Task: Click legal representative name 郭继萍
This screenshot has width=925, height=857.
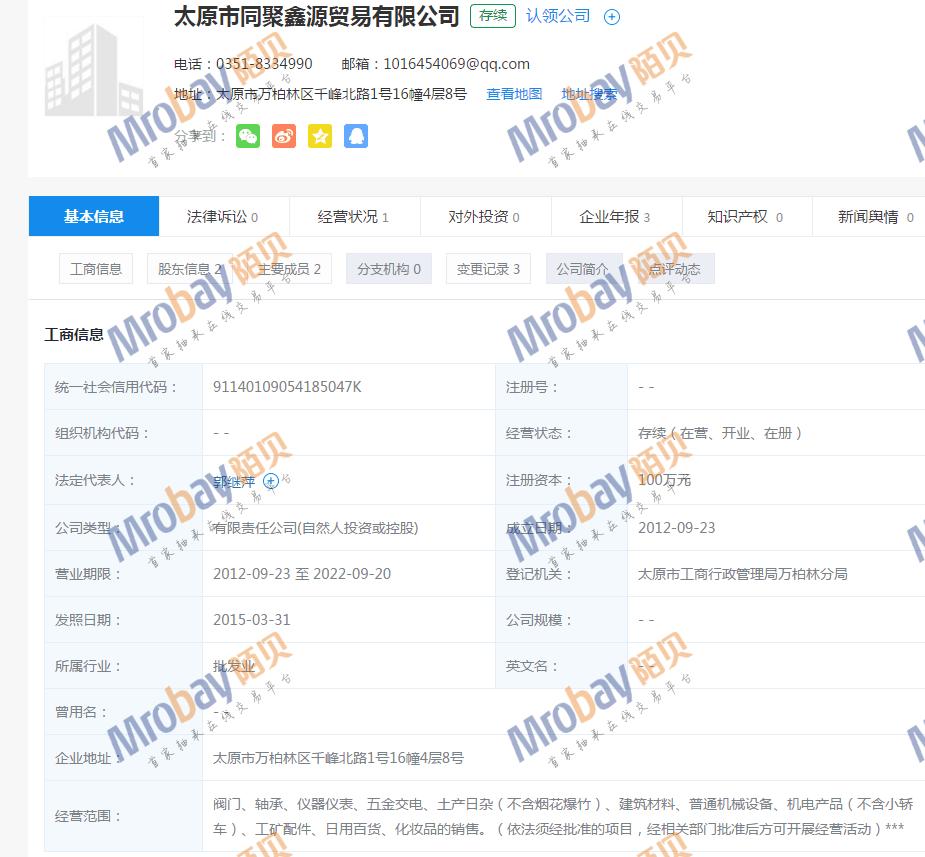Action: tap(234, 482)
